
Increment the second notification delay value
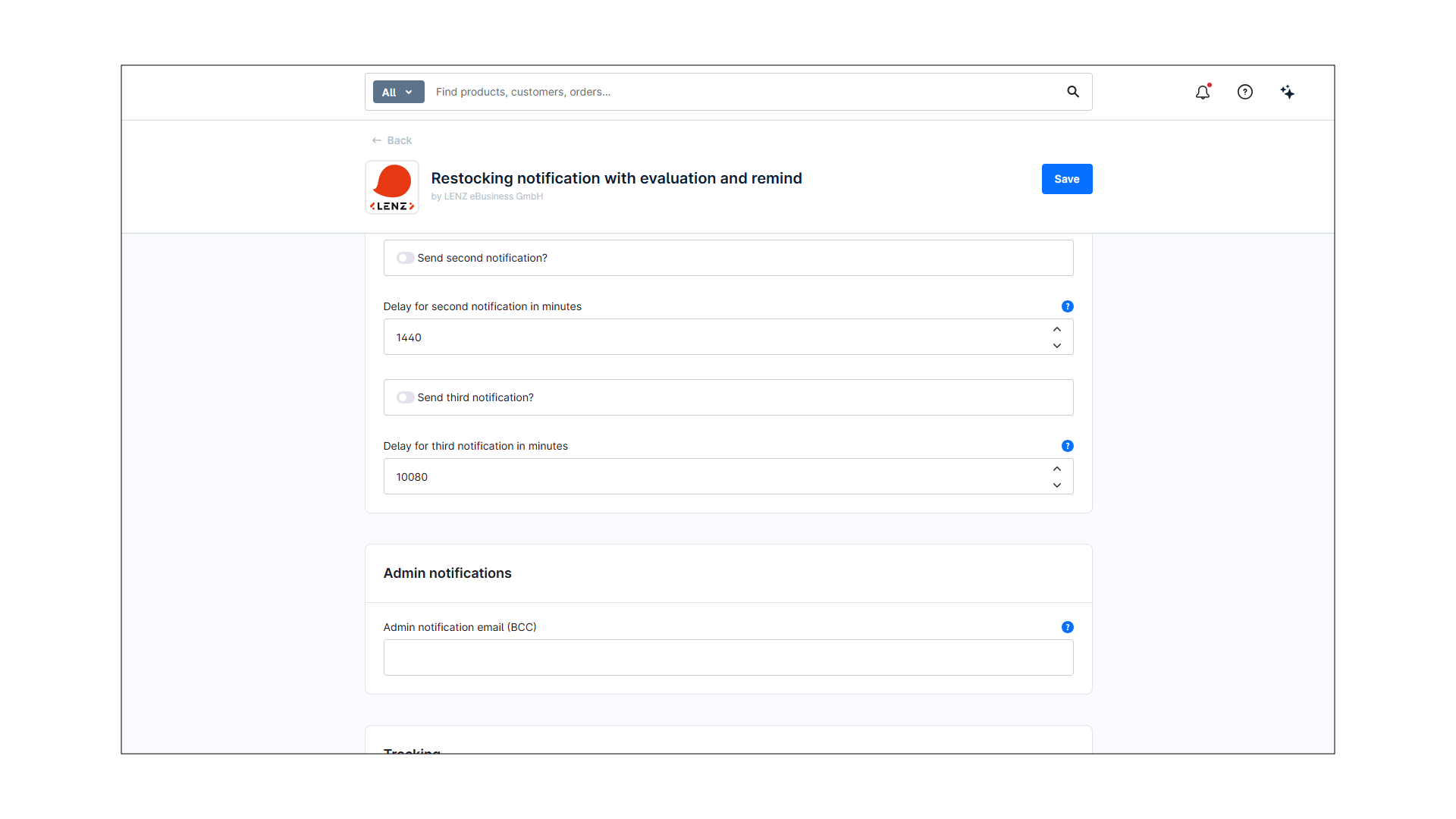tap(1056, 328)
